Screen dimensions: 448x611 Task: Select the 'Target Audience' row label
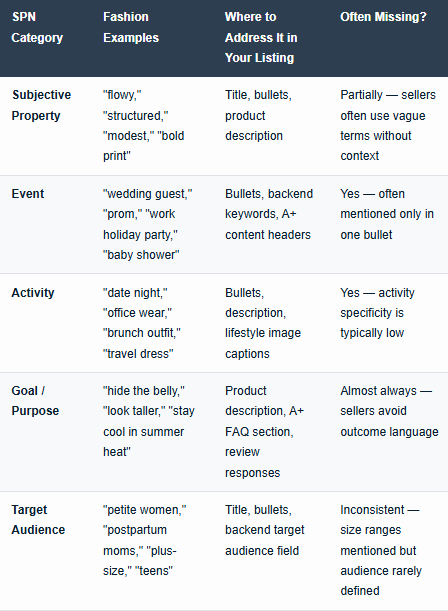tap(38, 520)
